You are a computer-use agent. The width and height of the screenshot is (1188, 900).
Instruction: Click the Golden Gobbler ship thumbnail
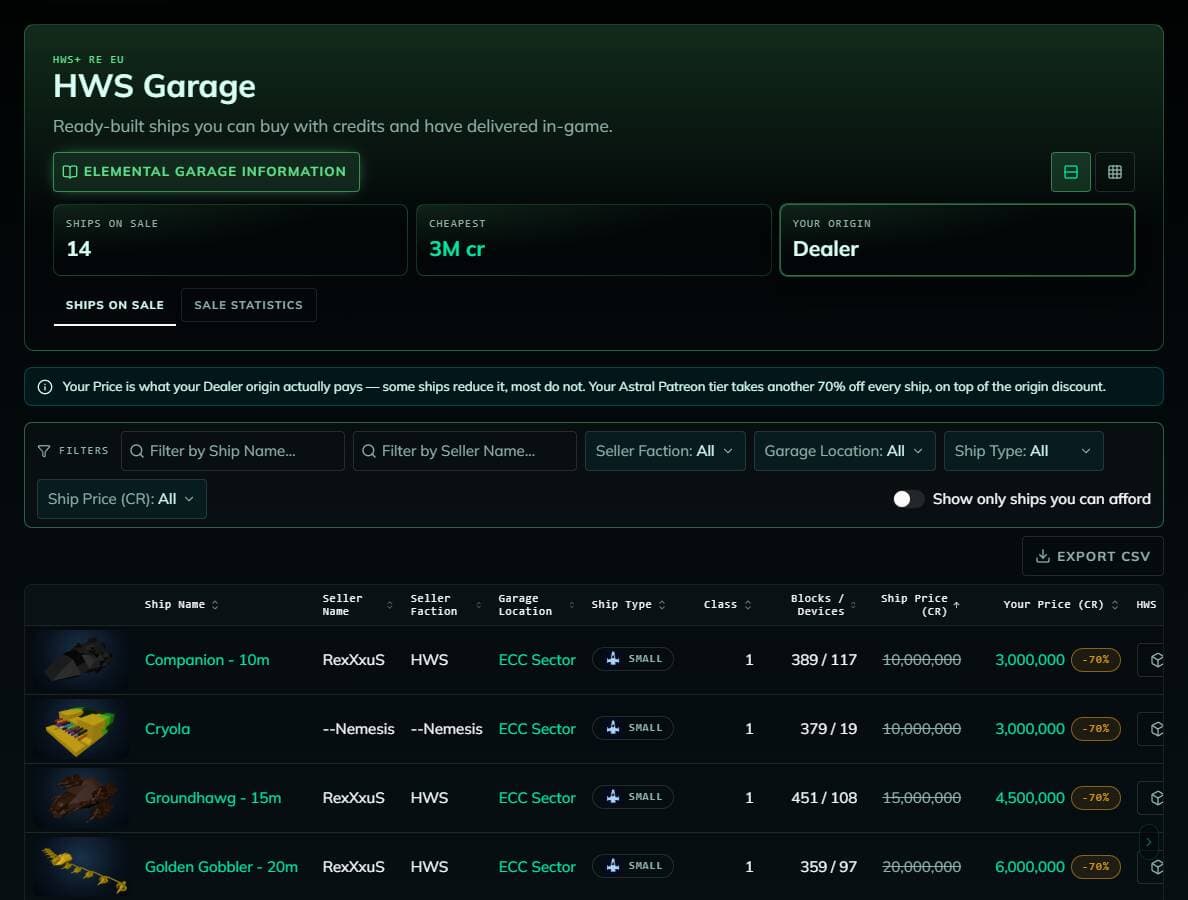point(82,867)
